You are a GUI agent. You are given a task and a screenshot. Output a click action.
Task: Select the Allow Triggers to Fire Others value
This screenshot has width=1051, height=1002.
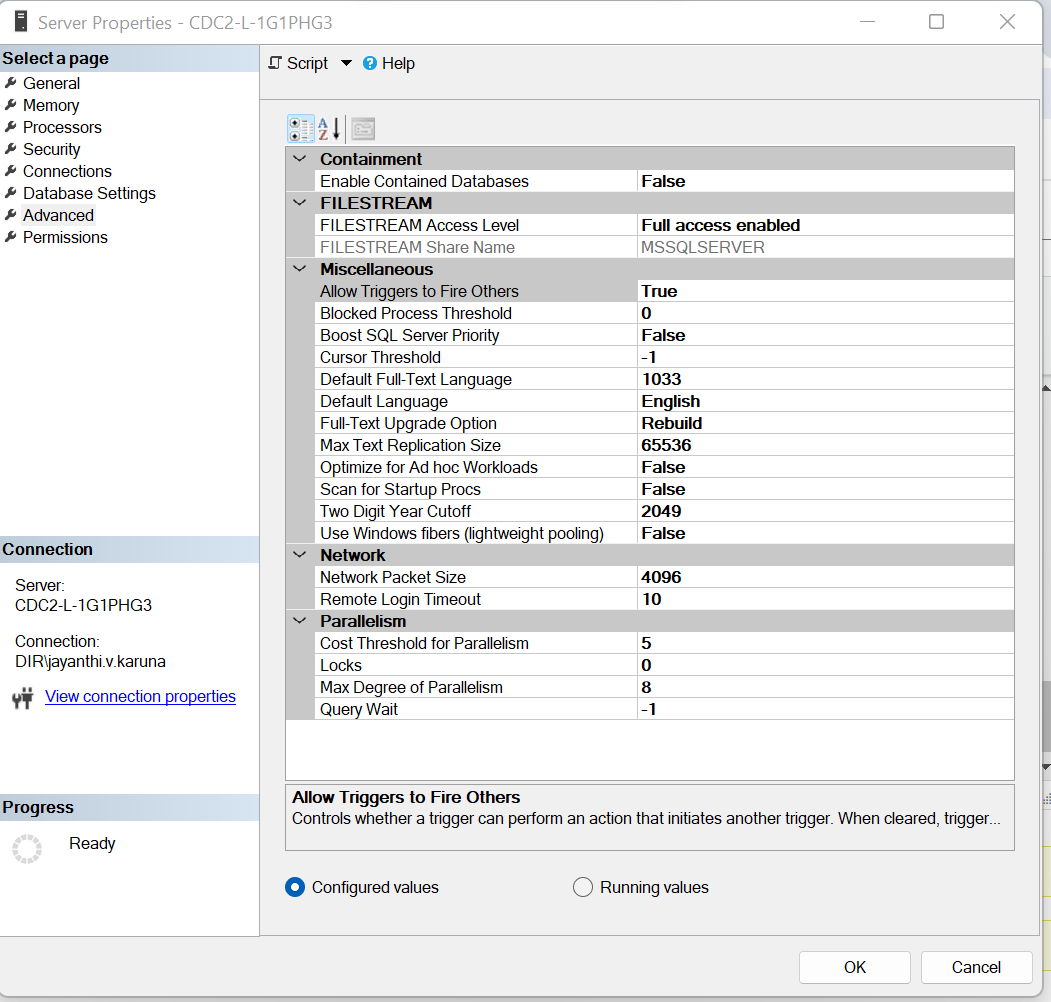(x=825, y=291)
